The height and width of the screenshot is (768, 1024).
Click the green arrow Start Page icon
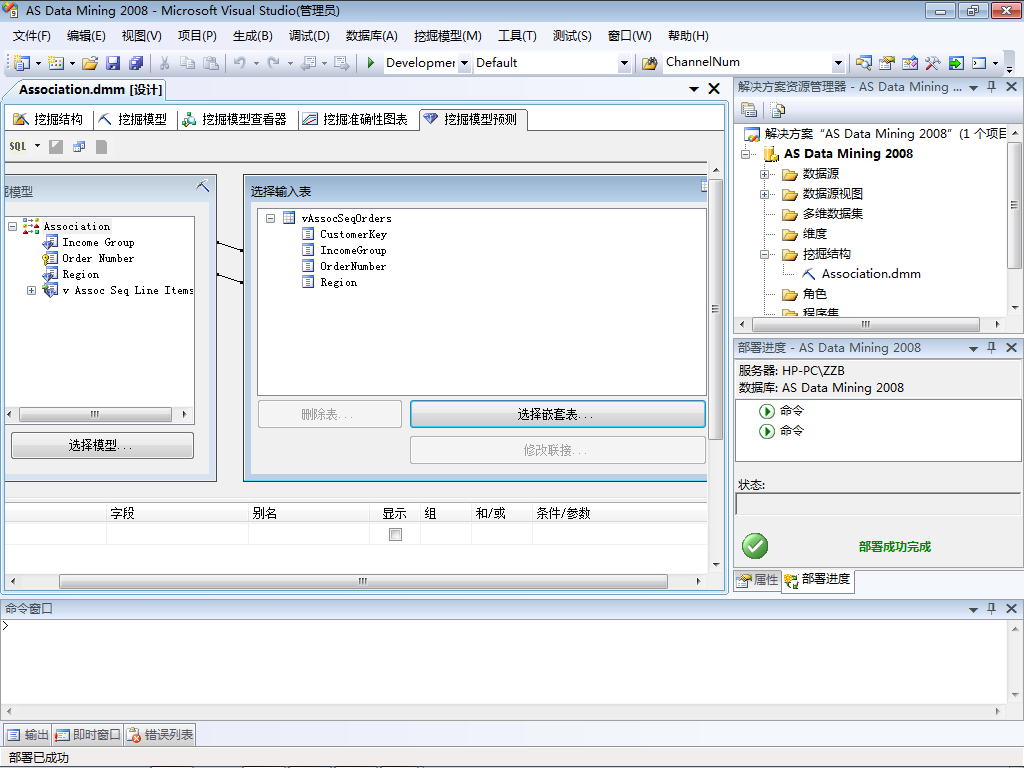(x=955, y=63)
